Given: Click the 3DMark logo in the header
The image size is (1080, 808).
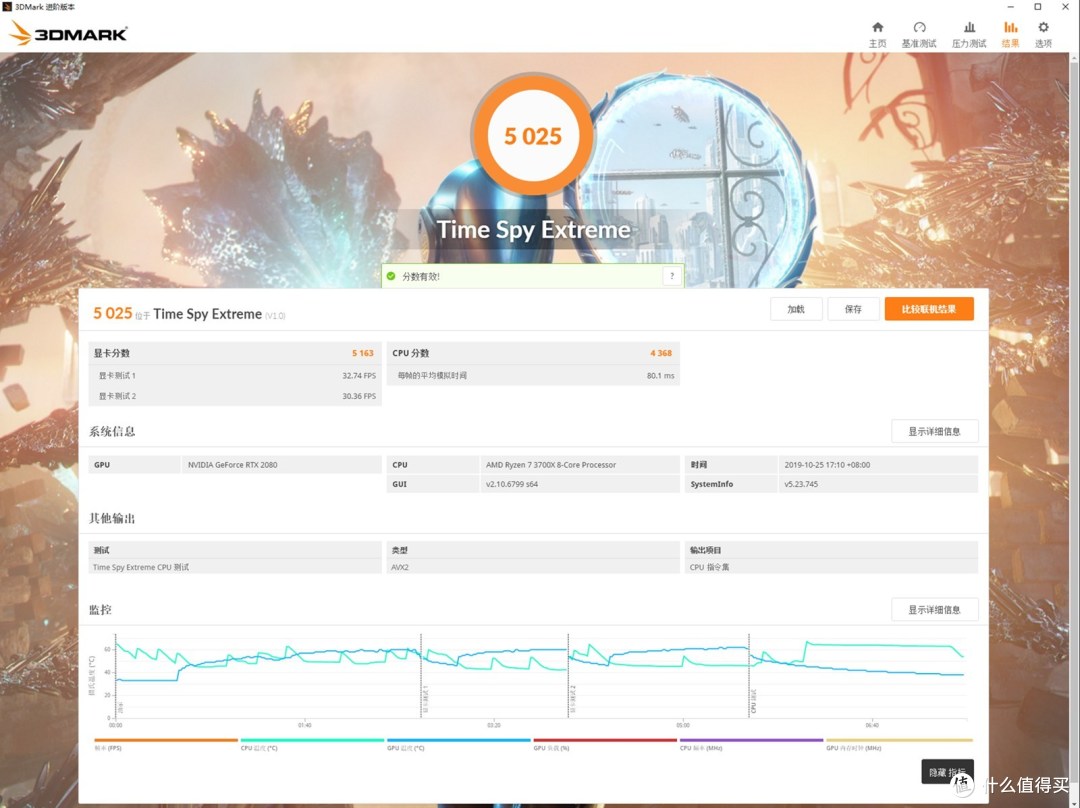Looking at the screenshot, I should click(68, 33).
